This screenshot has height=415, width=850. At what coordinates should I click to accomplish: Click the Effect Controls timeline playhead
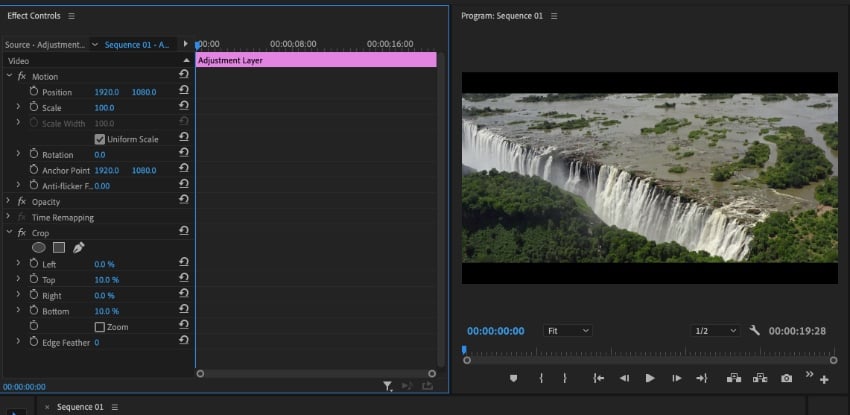click(198, 46)
